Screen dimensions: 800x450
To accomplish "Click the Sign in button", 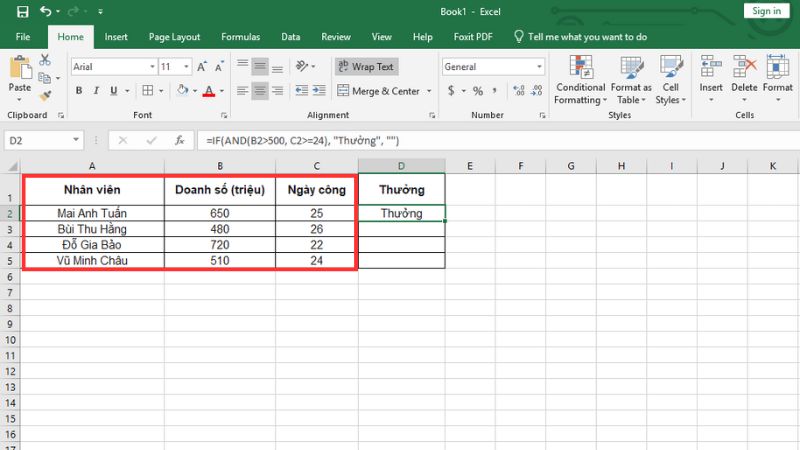I will point(766,11).
